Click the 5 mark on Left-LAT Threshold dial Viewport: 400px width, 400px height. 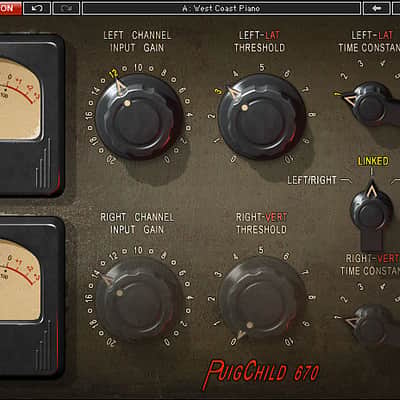(x=262, y=67)
